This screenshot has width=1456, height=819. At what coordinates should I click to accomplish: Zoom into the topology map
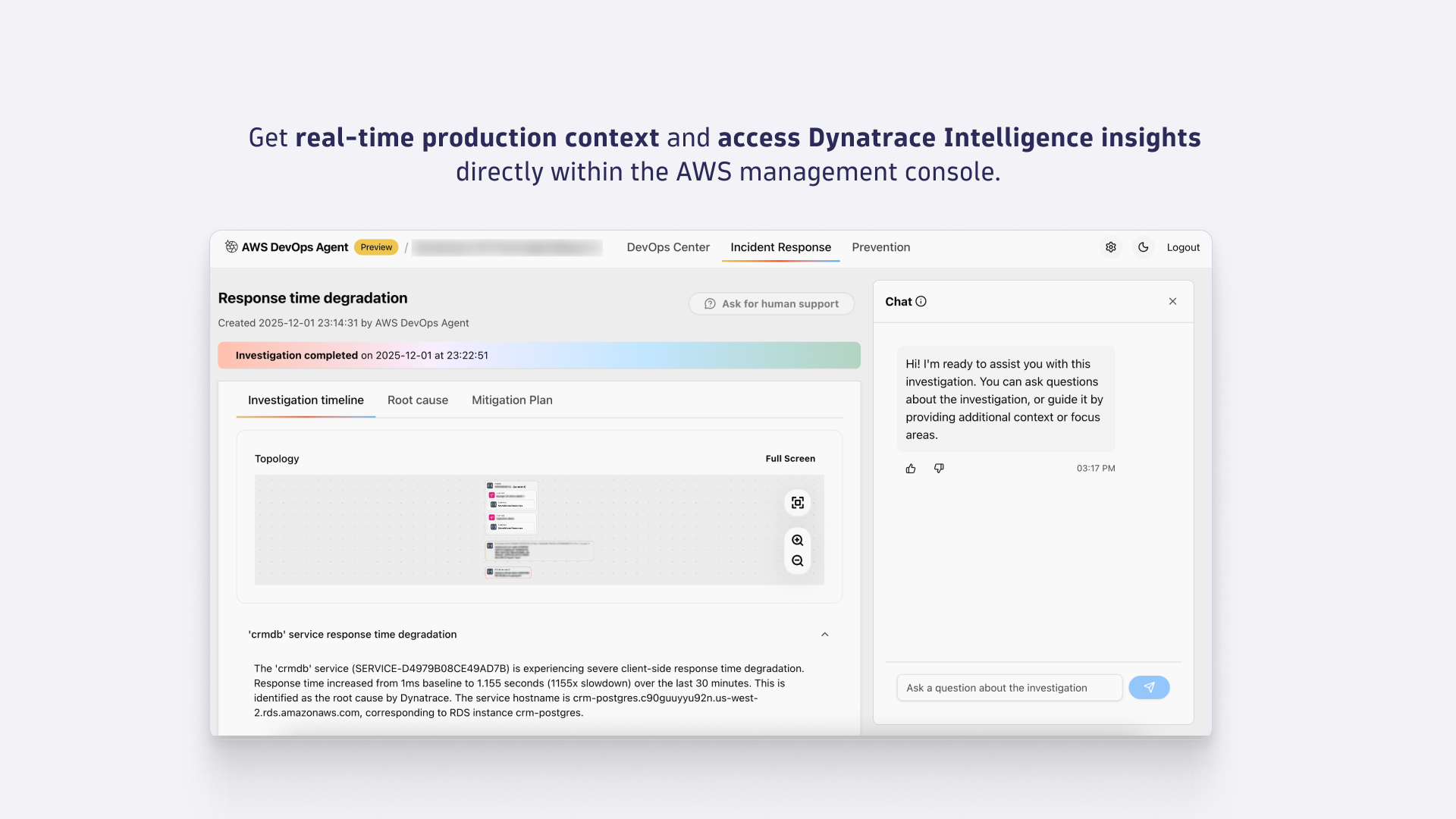click(x=797, y=540)
